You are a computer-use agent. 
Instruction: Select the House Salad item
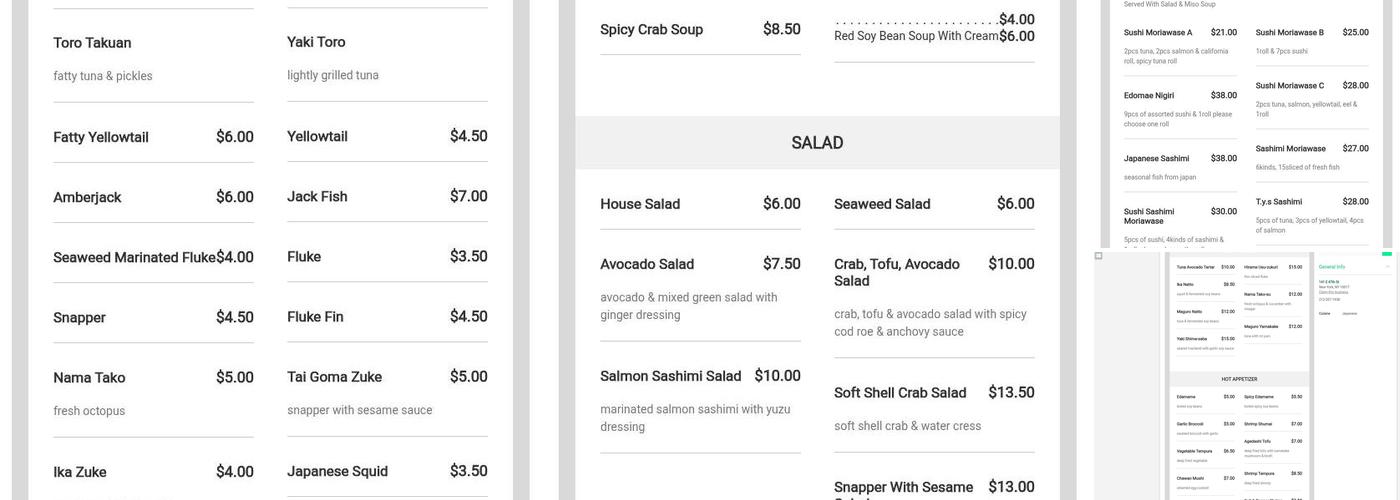[x=640, y=204]
